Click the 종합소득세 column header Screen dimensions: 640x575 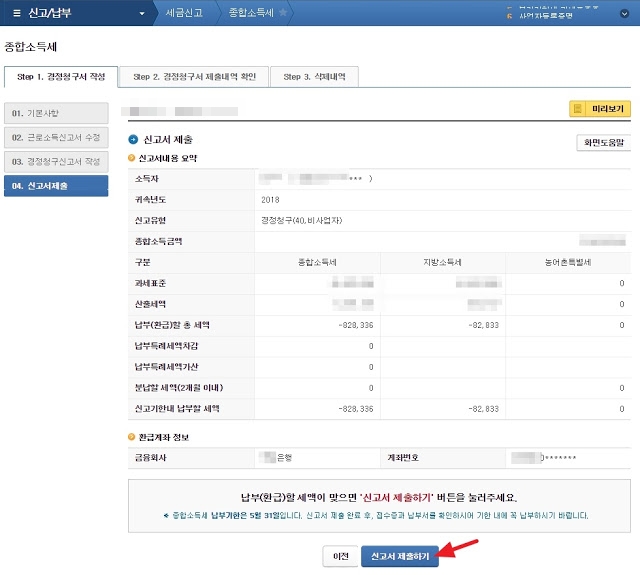pyautogui.click(x=317, y=262)
